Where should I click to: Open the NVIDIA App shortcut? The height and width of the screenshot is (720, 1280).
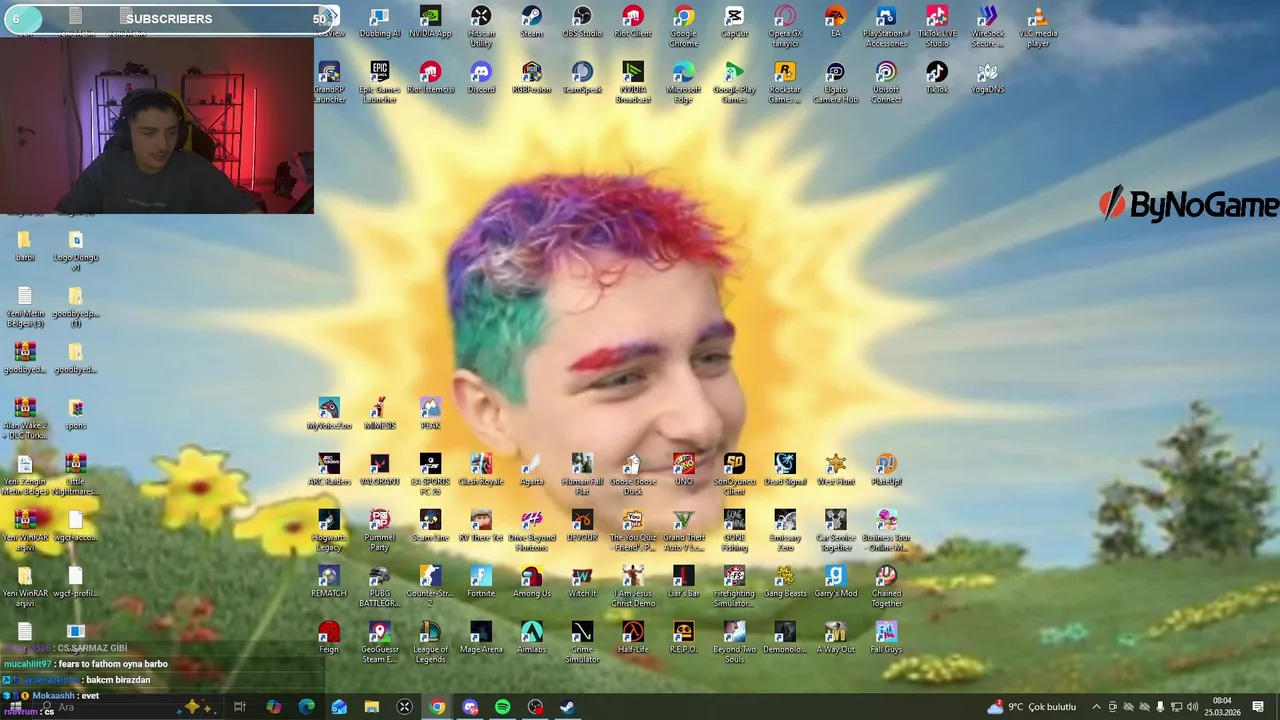click(430, 22)
